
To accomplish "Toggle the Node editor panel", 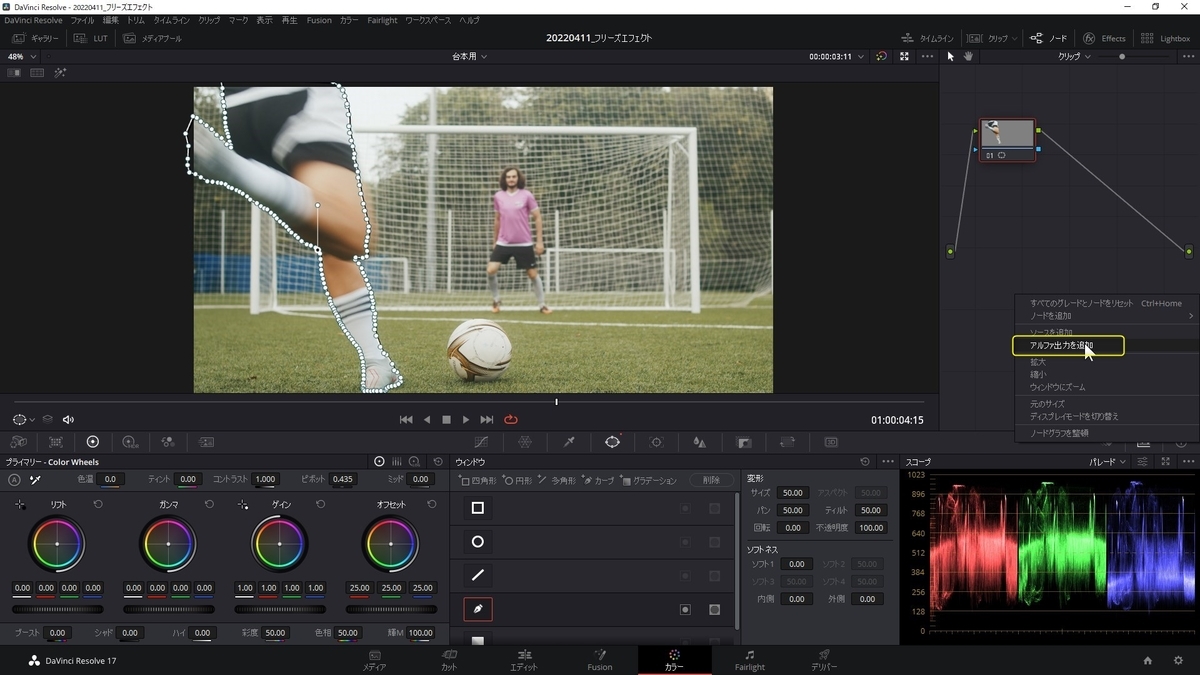I will pyautogui.click(x=1049, y=38).
